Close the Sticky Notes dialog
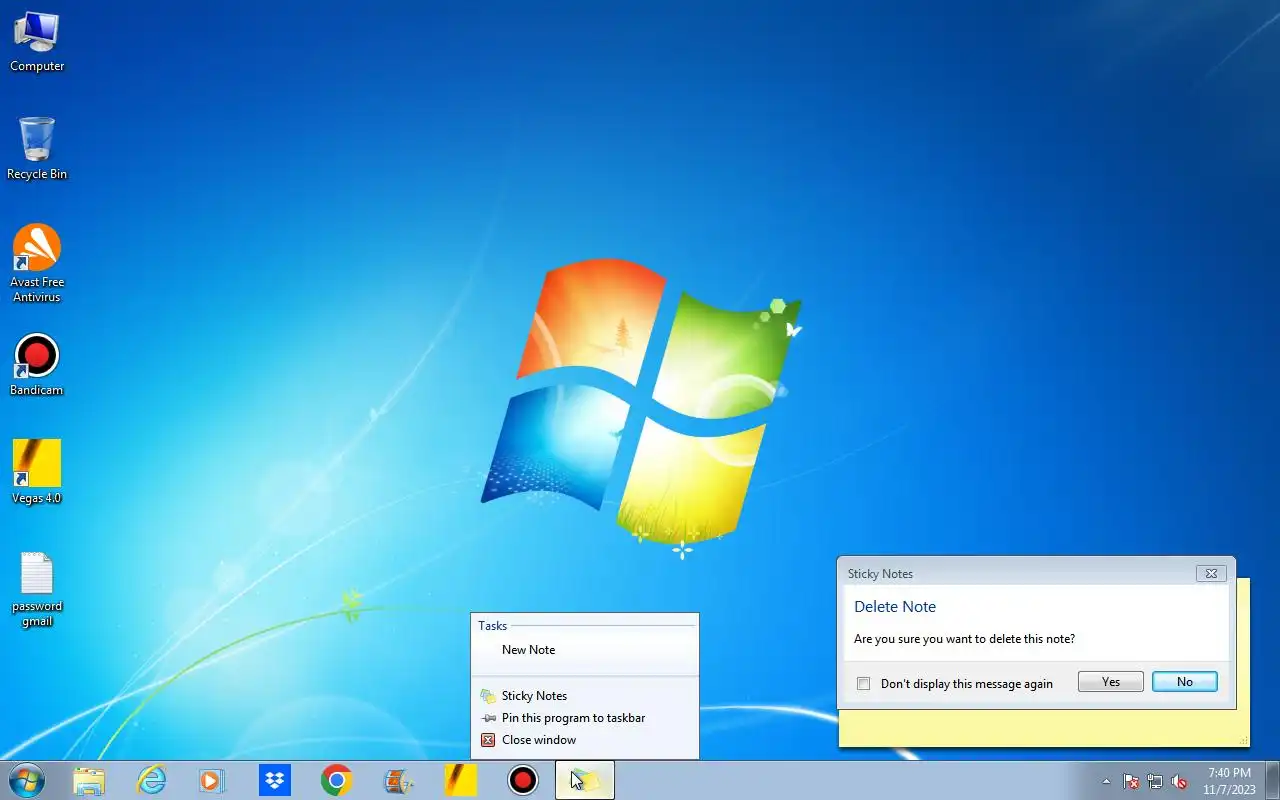This screenshot has height=800, width=1280. [1211, 574]
